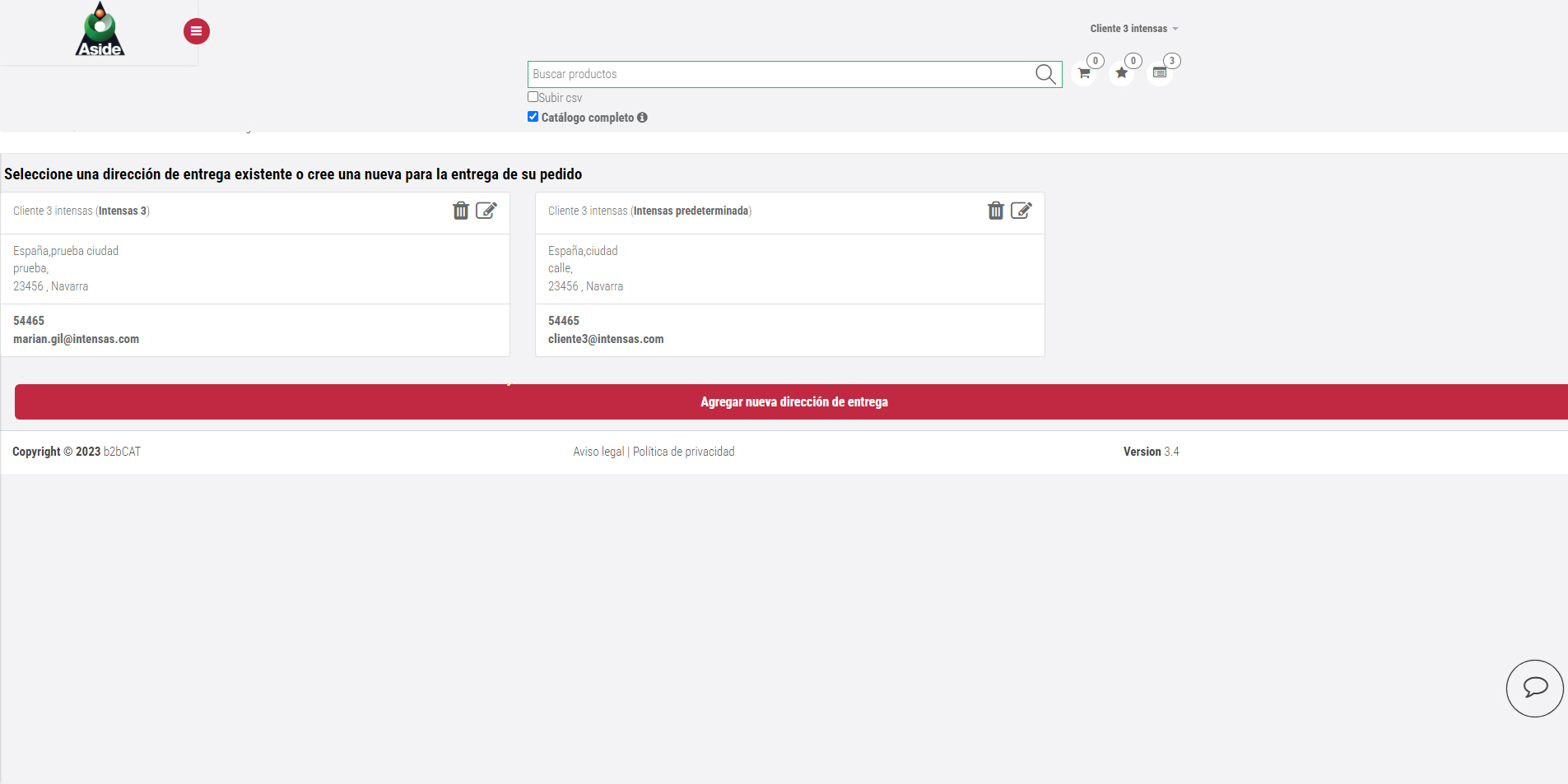1568x784 pixels.
Task: Click the search magnifier icon
Action: (x=1045, y=74)
